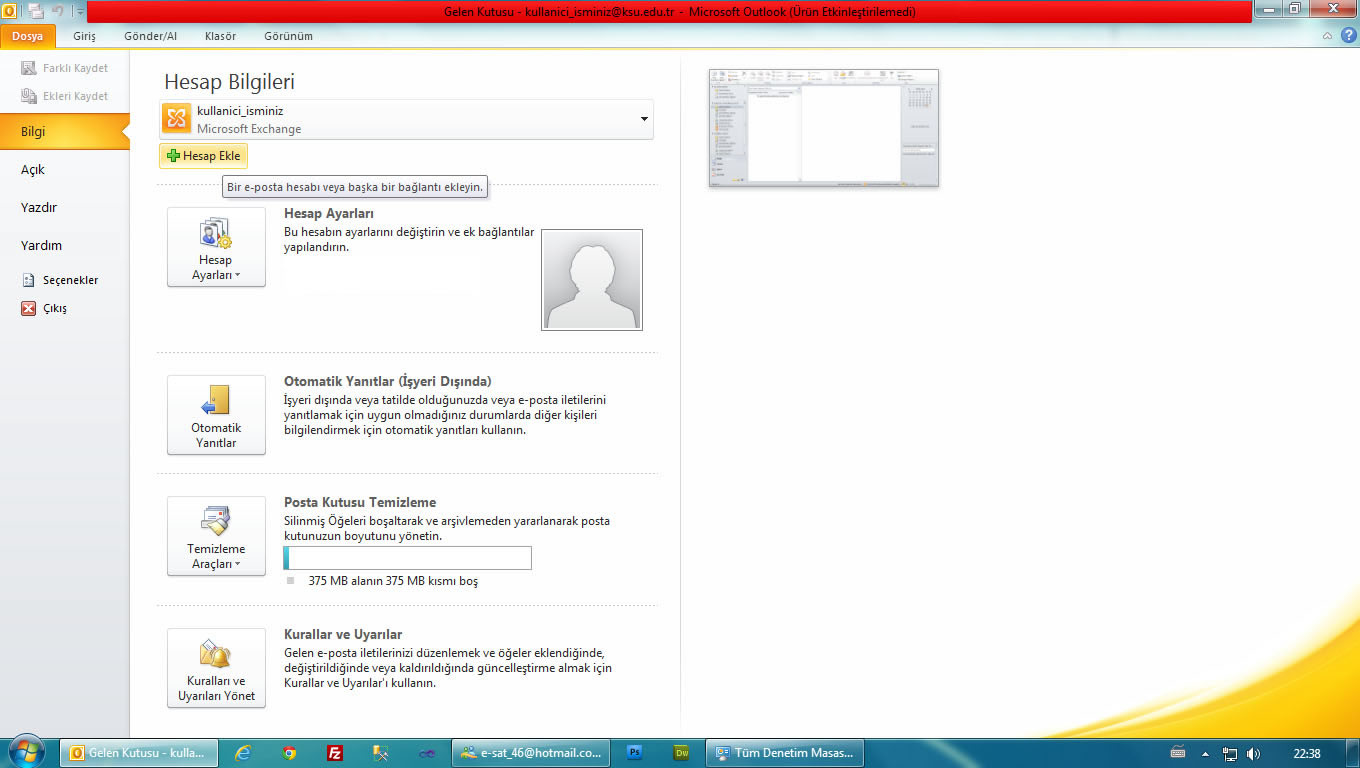Click the keyboard icon in system tray

[1178, 753]
